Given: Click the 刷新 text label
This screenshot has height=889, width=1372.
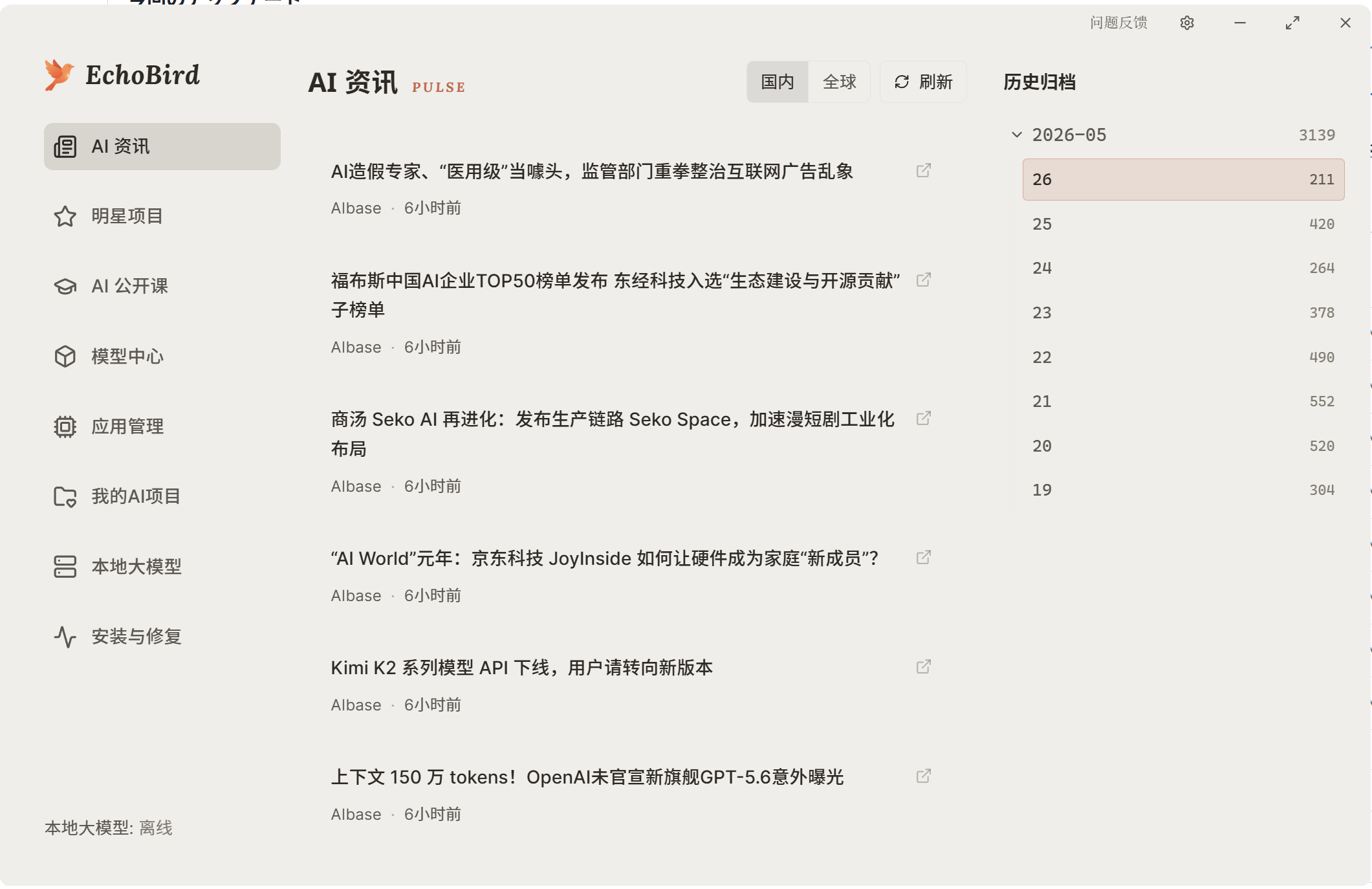Looking at the screenshot, I should [x=936, y=82].
